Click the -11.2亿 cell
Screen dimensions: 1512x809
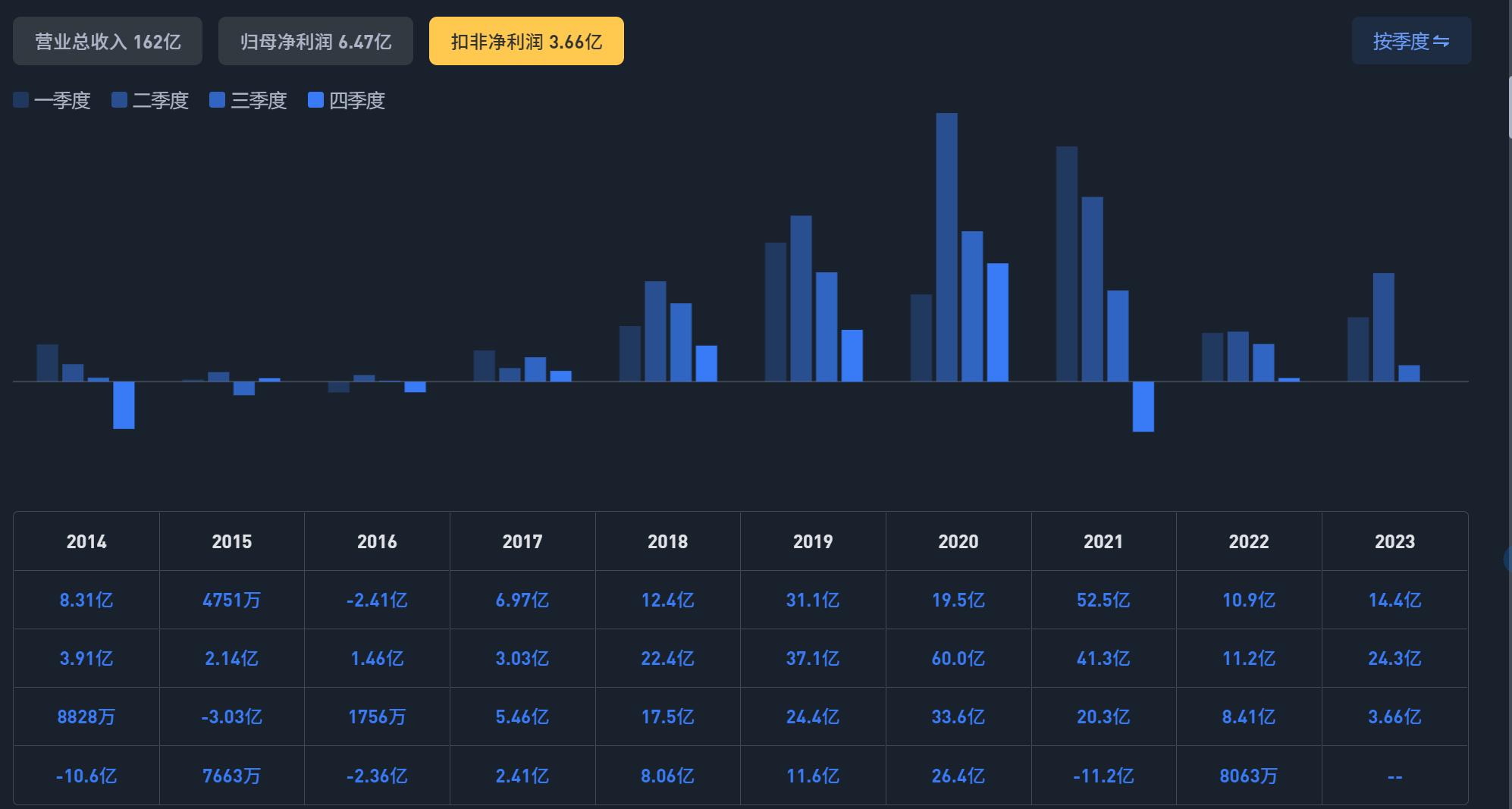tap(1103, 776)
